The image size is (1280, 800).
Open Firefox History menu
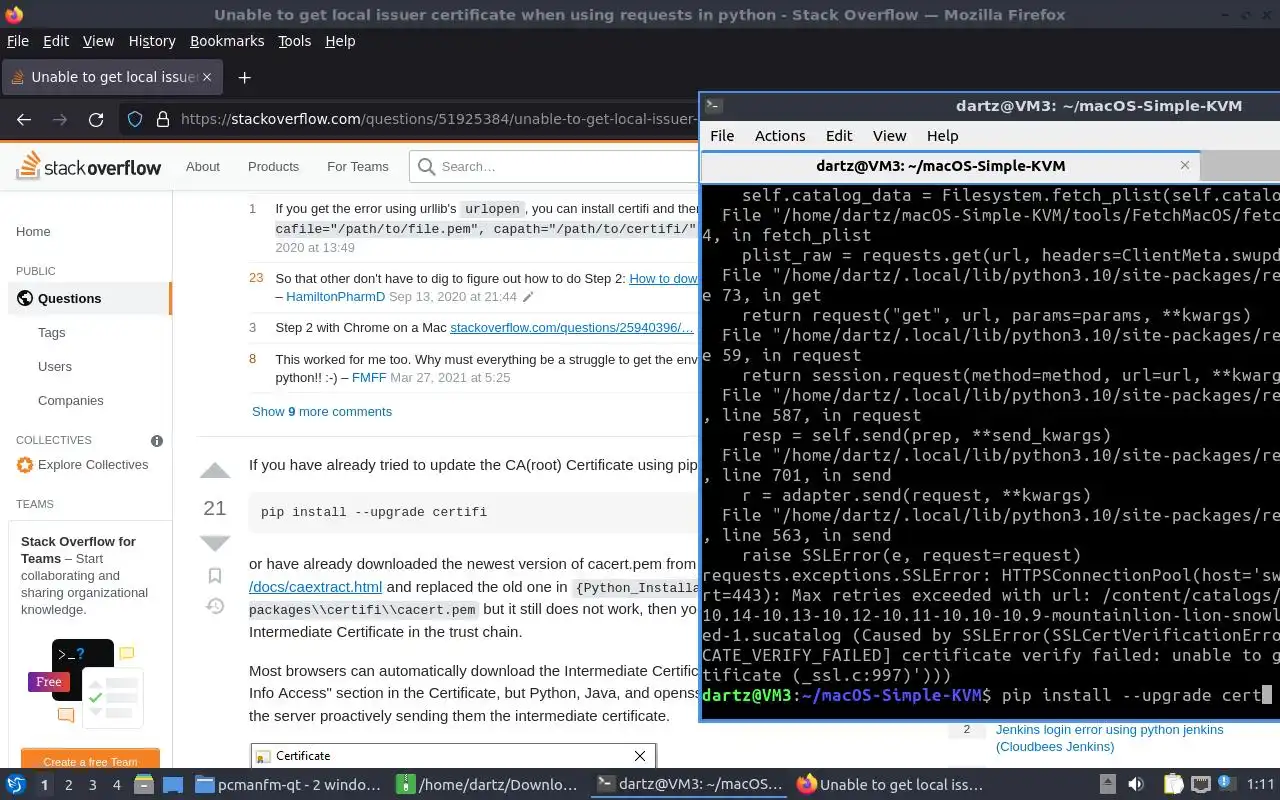(152, 41)
